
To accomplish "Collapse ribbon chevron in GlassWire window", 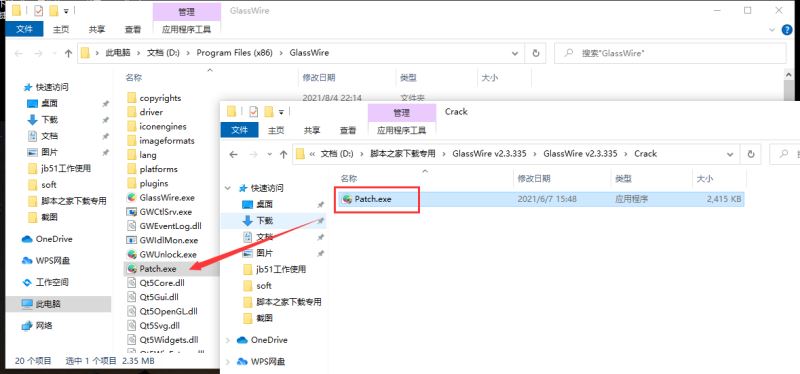I will tap(772, 30).
